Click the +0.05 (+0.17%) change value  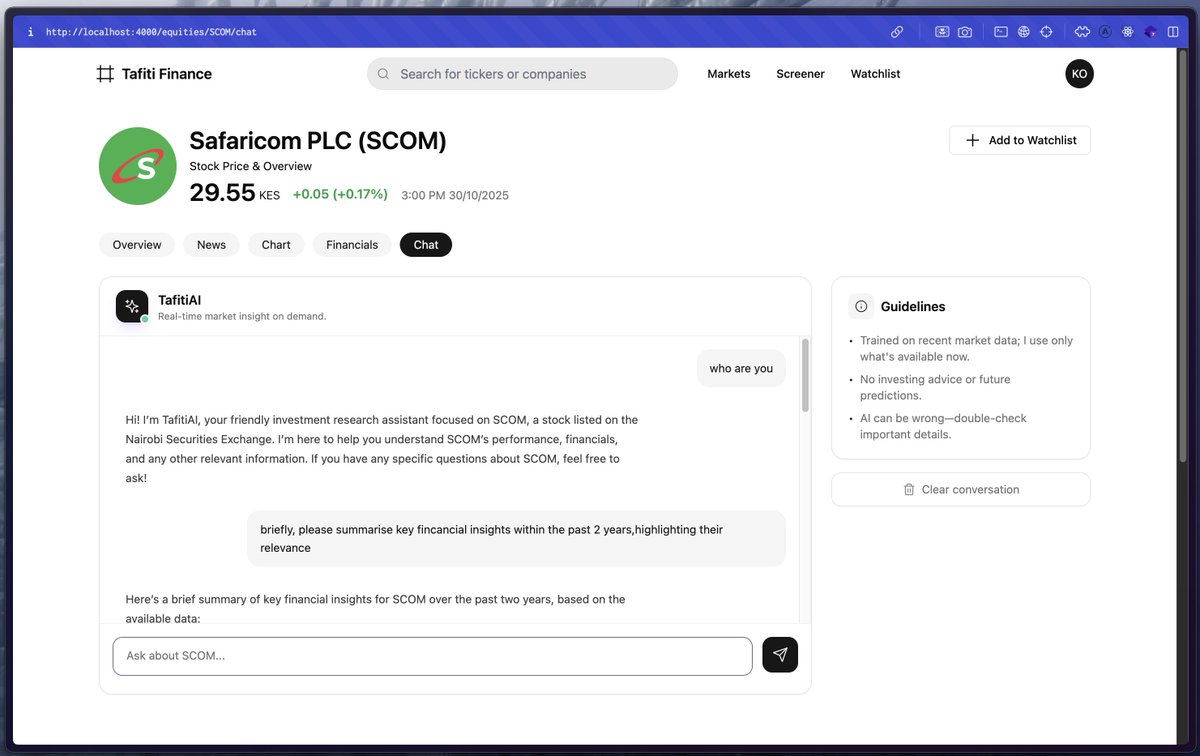pyautogui.click(x=340, y=194)
